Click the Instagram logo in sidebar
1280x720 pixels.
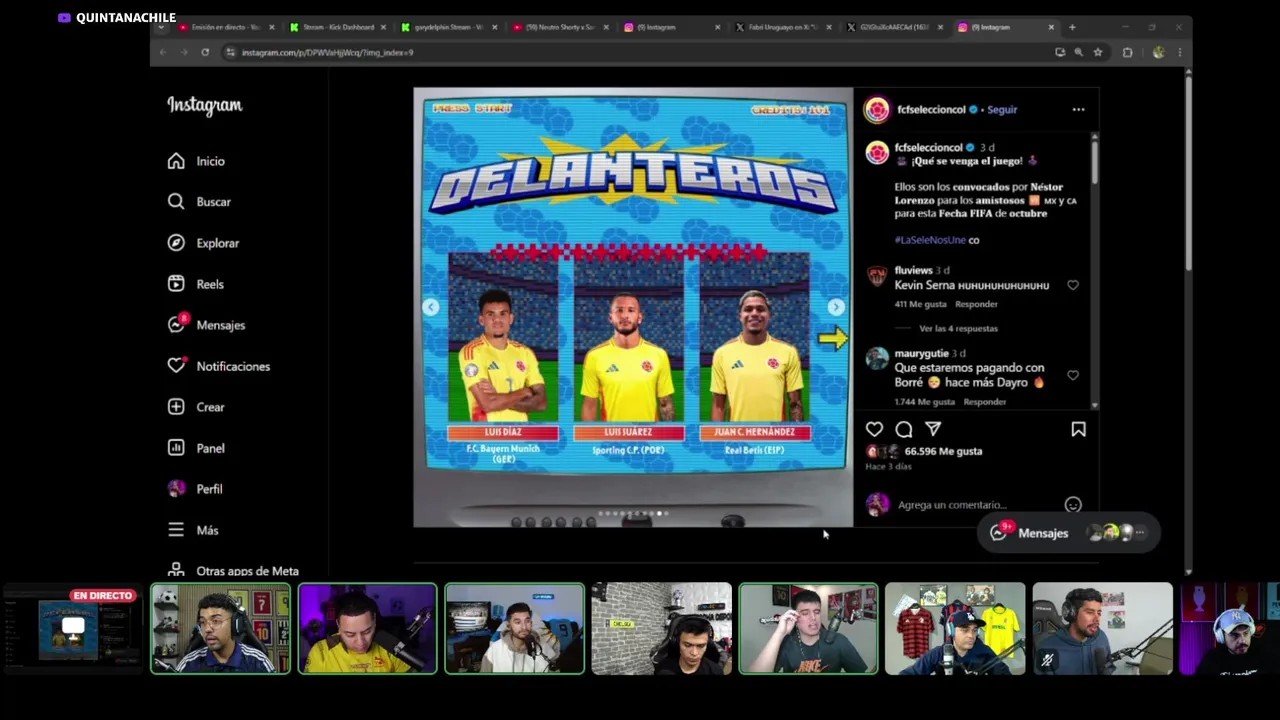point(204,105)
